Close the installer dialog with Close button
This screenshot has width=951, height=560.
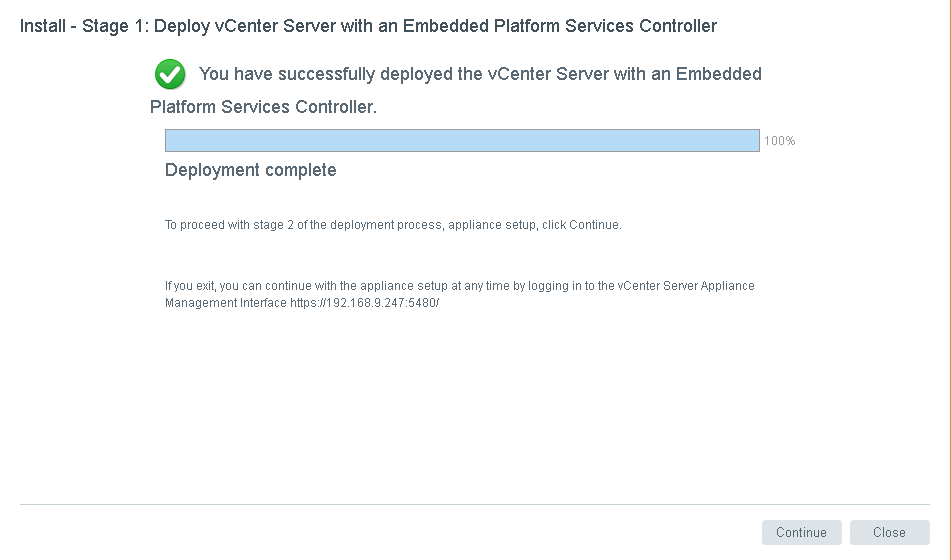coord(889,532)
